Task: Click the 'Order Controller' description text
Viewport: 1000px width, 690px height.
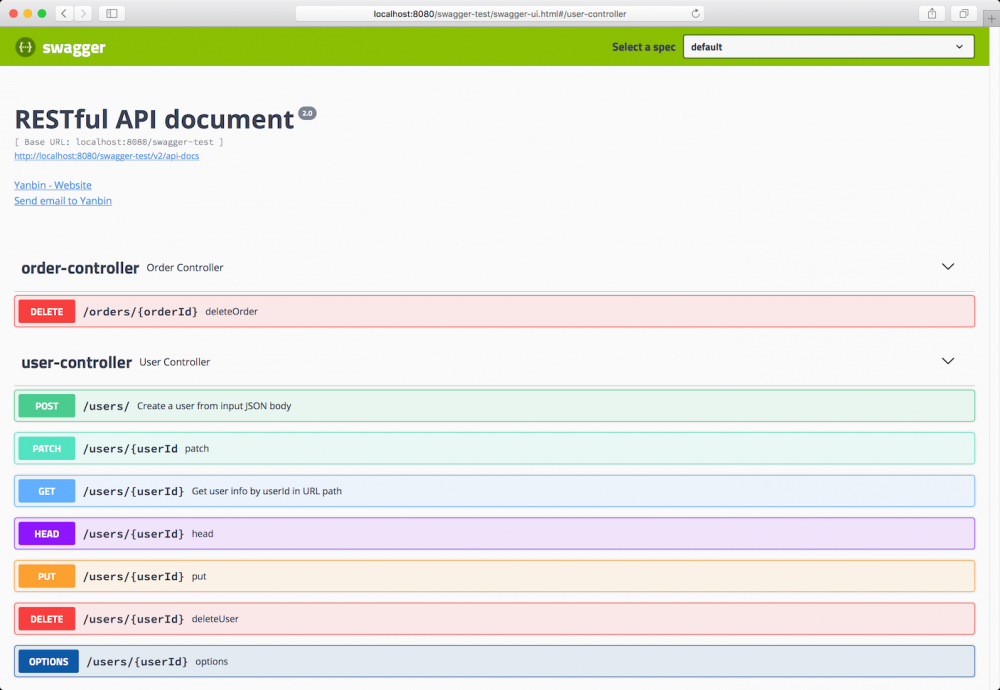Action: coord(185,267)
